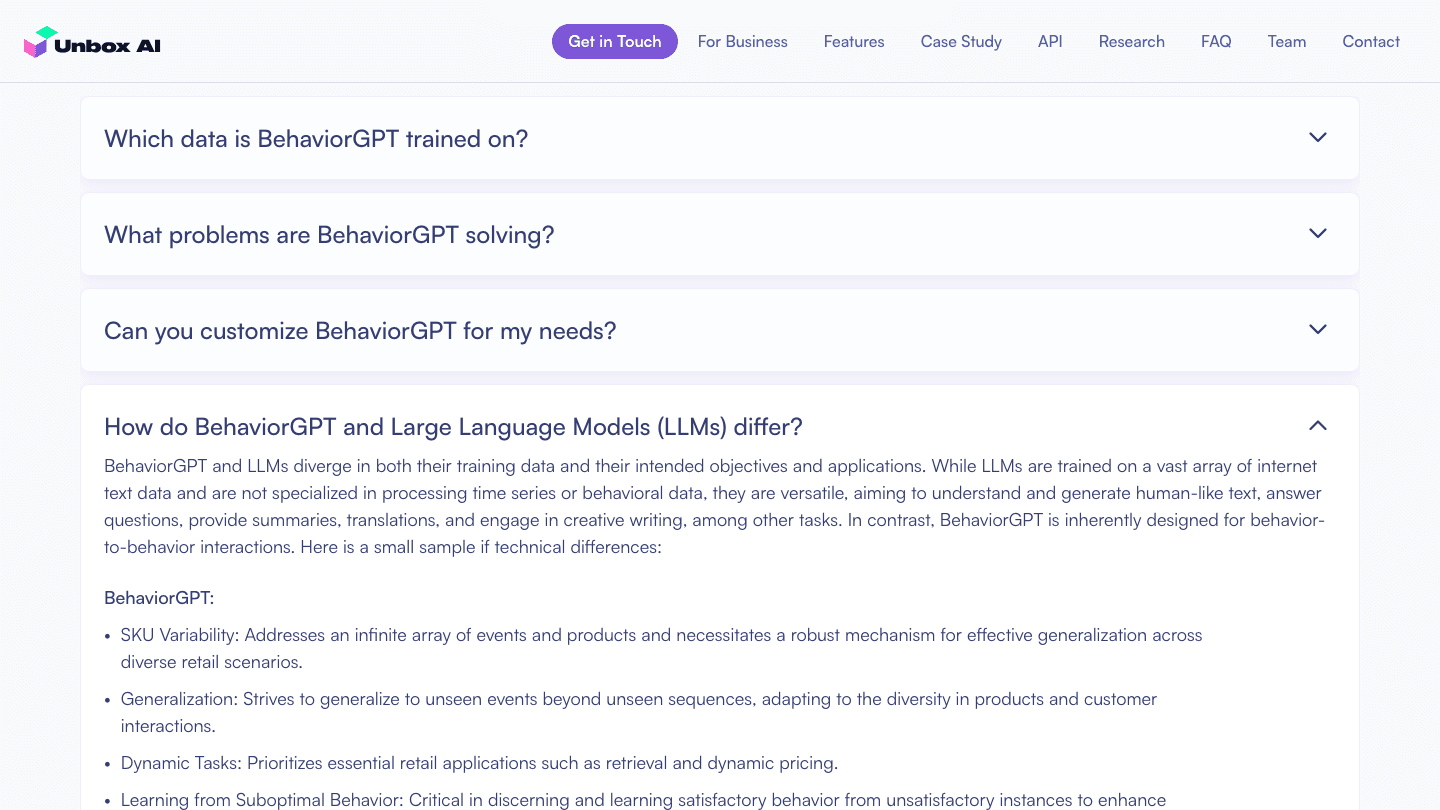Expand 'Which data is BehaviorGPT trained on?' chevron
This screenshot has width=1440, height=810.
coord(1318,138)
